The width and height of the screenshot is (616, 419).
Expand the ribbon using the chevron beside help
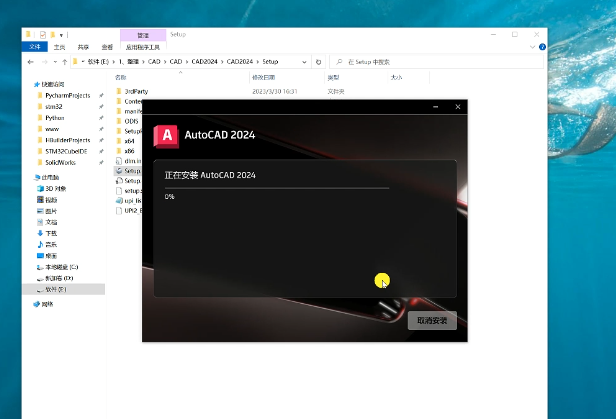[x=532, y=47]
